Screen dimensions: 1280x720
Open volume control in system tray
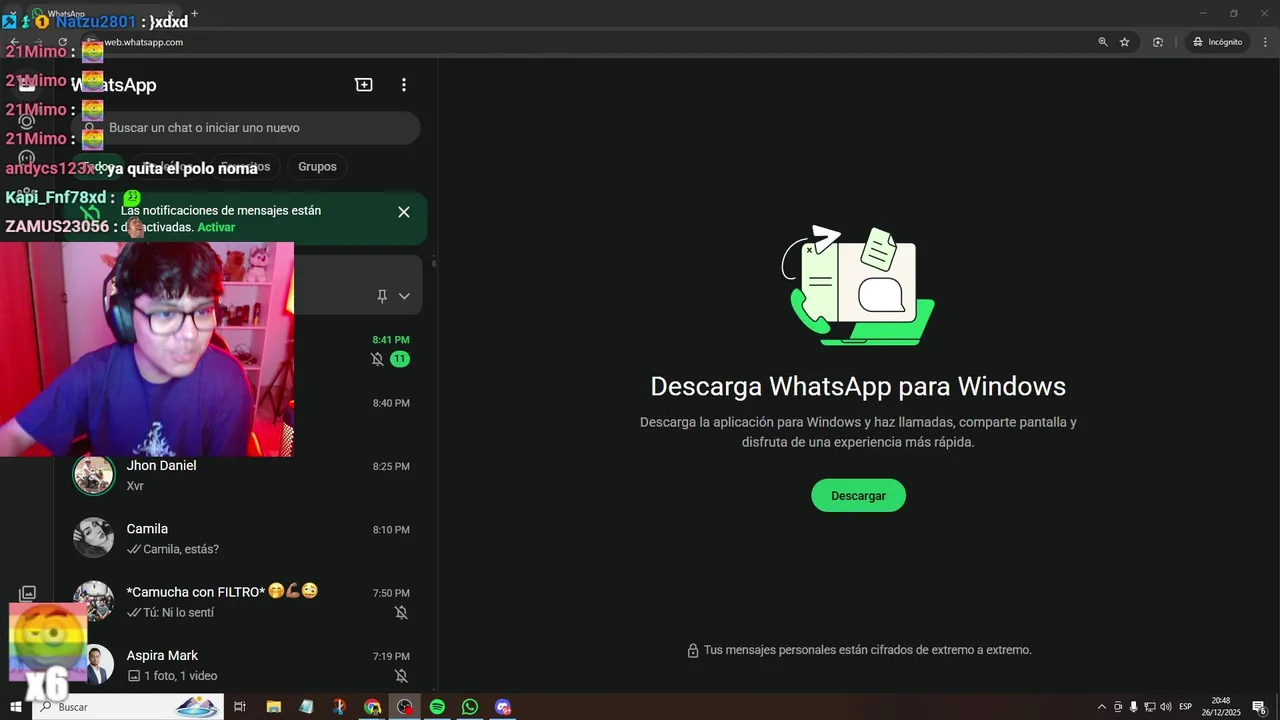1166,707
